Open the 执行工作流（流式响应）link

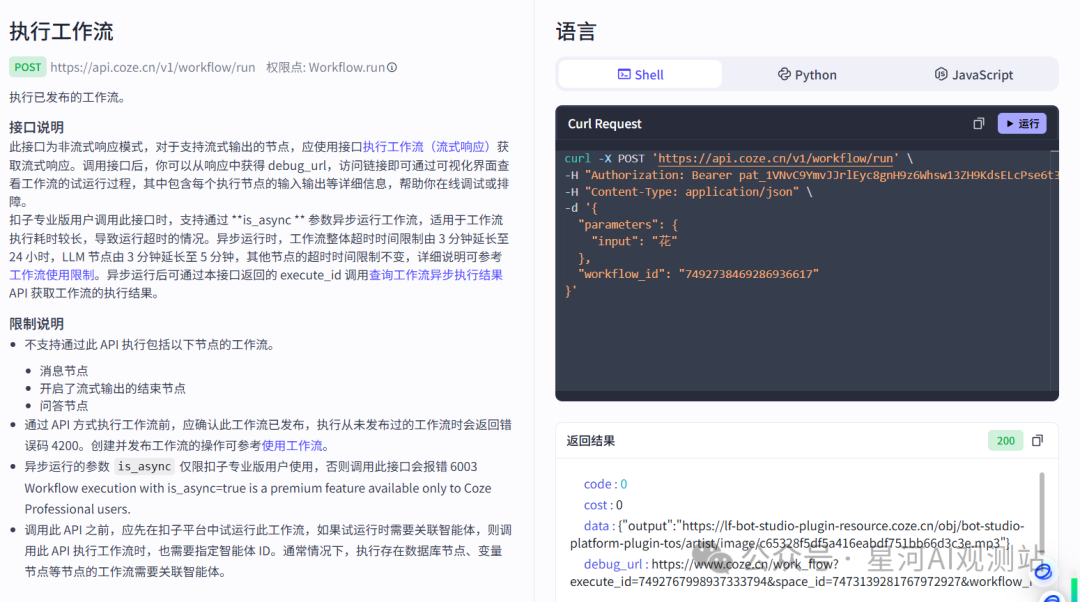click(428, 147)
